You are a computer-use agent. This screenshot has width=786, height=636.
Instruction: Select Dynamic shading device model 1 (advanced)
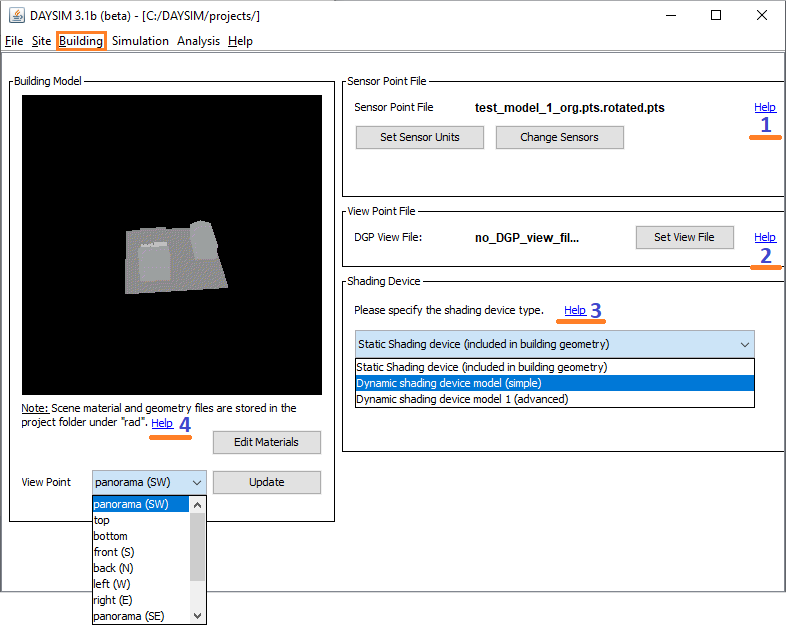tap(554, 399)
